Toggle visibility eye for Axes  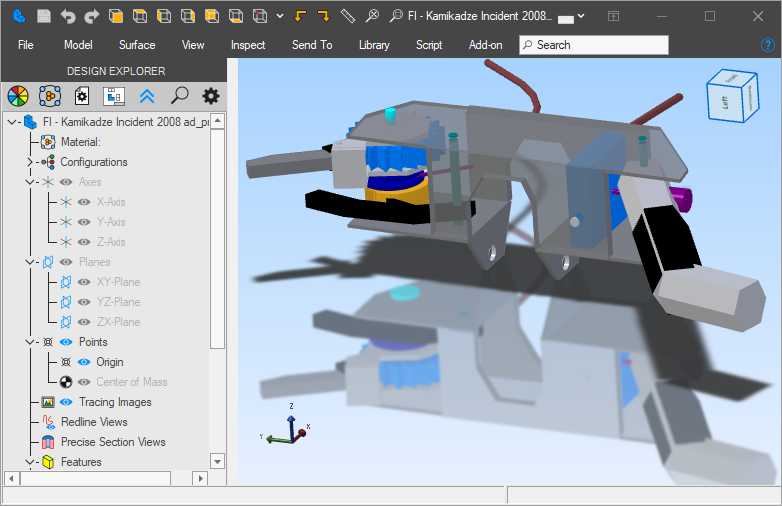(66, 182)
